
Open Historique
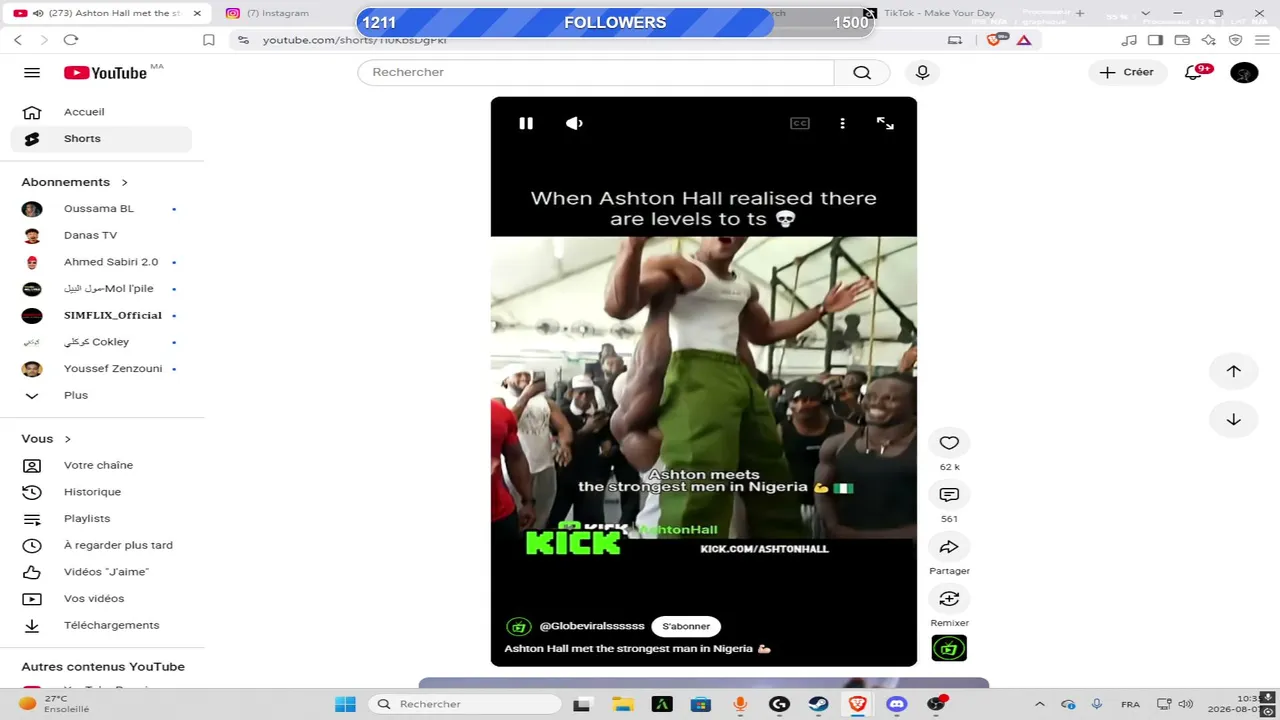[x=101, y=492]
